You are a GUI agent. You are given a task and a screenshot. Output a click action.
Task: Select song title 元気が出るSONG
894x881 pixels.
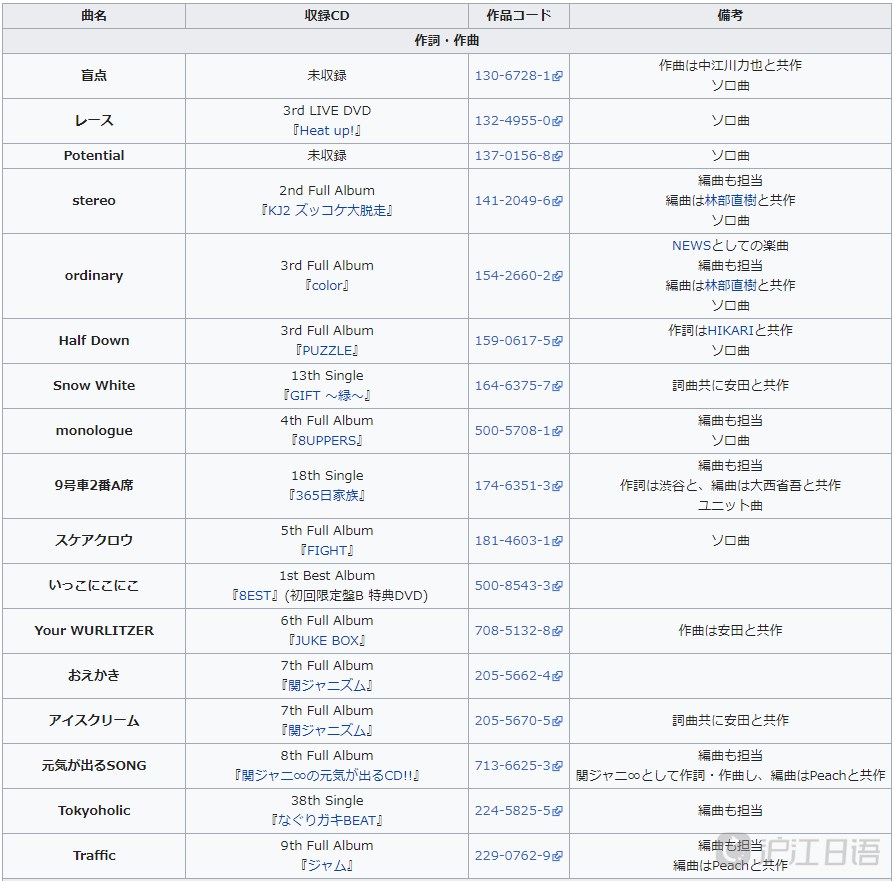coord(94,765)
